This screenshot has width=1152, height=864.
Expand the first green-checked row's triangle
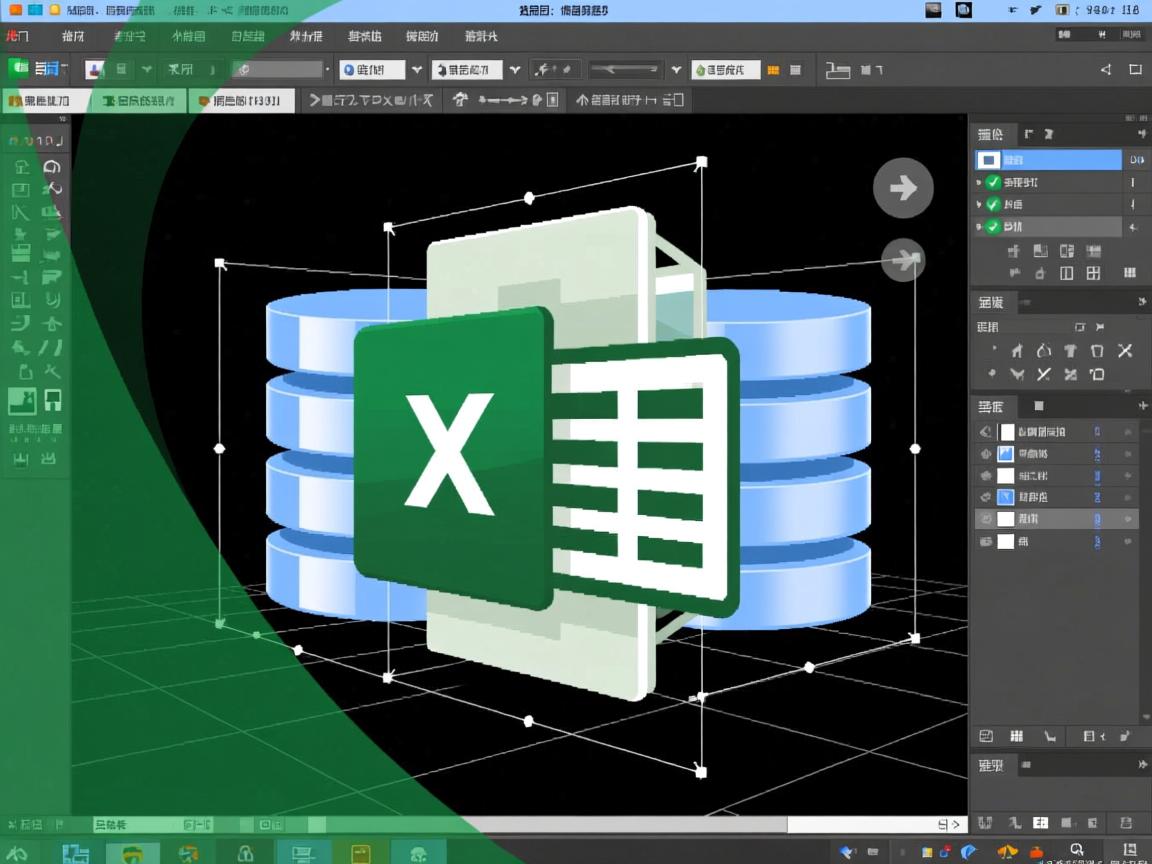[980, 182]
